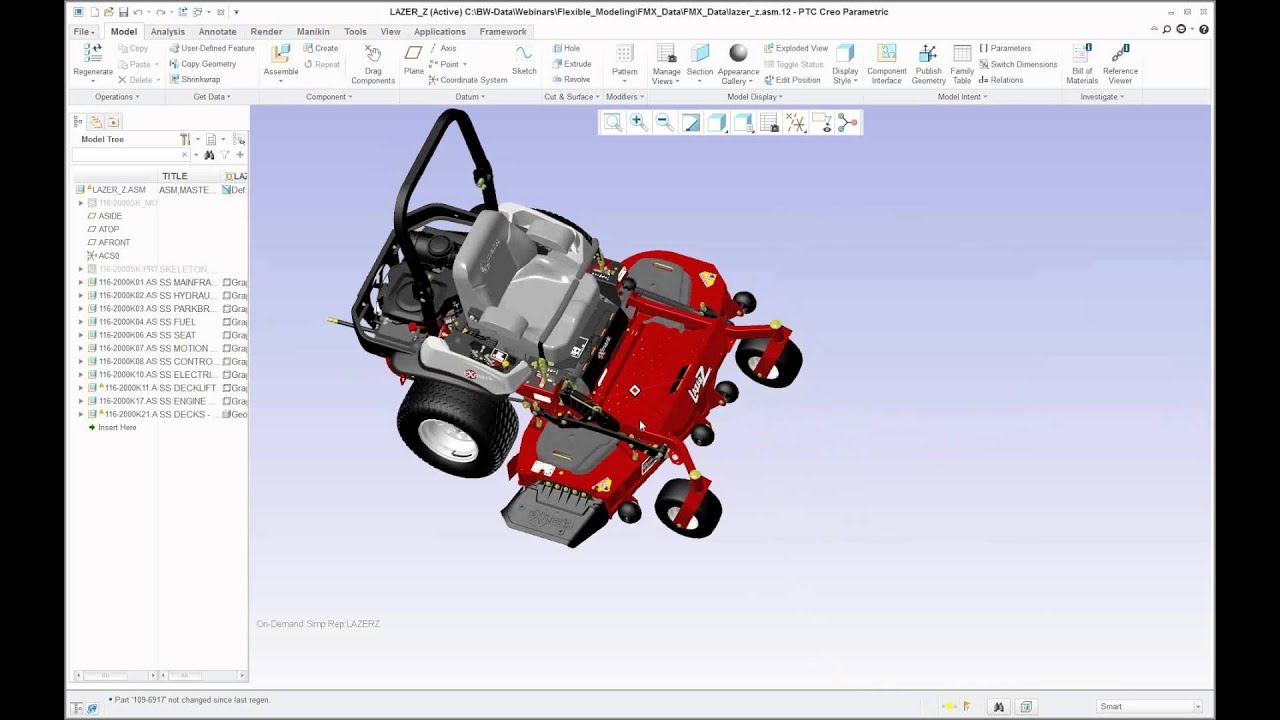Switch Dimensions display toggle
This screenshot has height=720, width=1280.
1018,64
